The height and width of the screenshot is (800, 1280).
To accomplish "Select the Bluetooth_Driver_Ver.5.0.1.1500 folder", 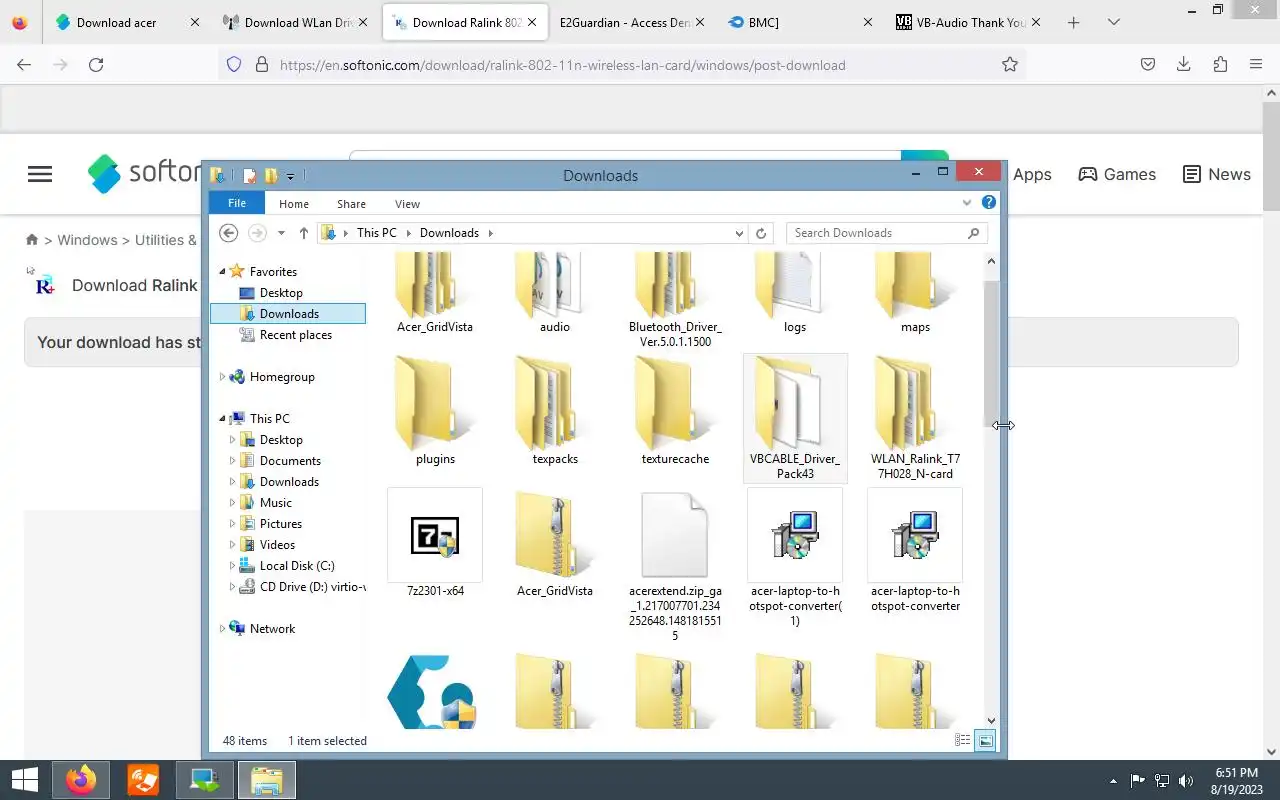I will click(675, 300).
